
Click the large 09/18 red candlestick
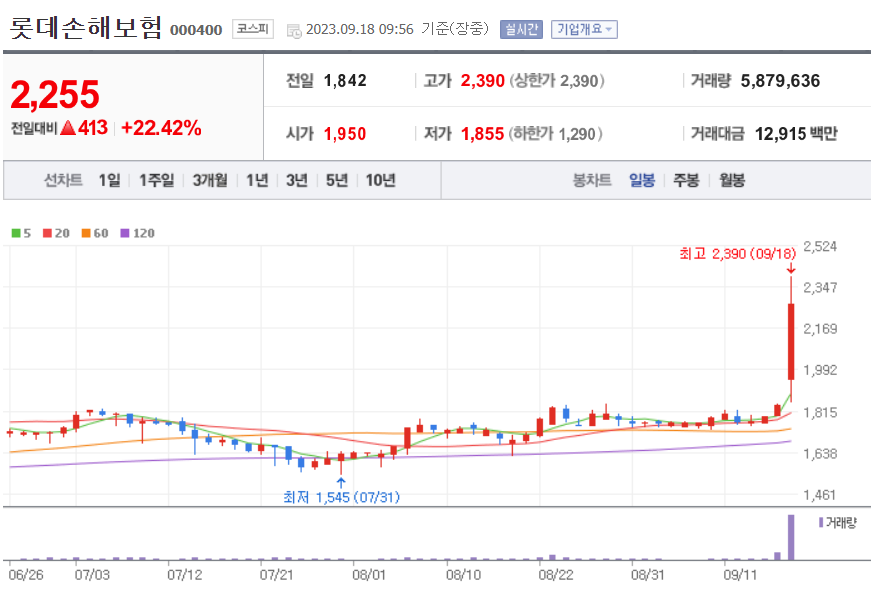click(791, 342)
